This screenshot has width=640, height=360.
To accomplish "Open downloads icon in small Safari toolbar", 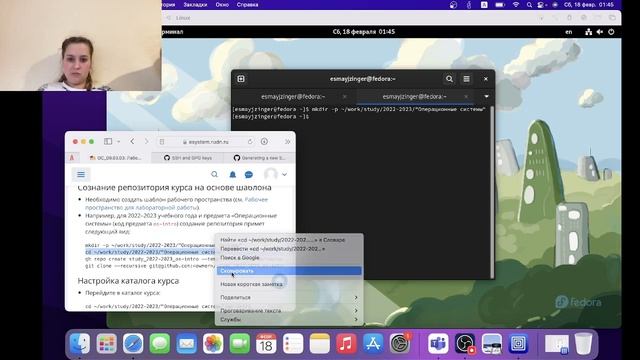I will [x=264, y=142].
